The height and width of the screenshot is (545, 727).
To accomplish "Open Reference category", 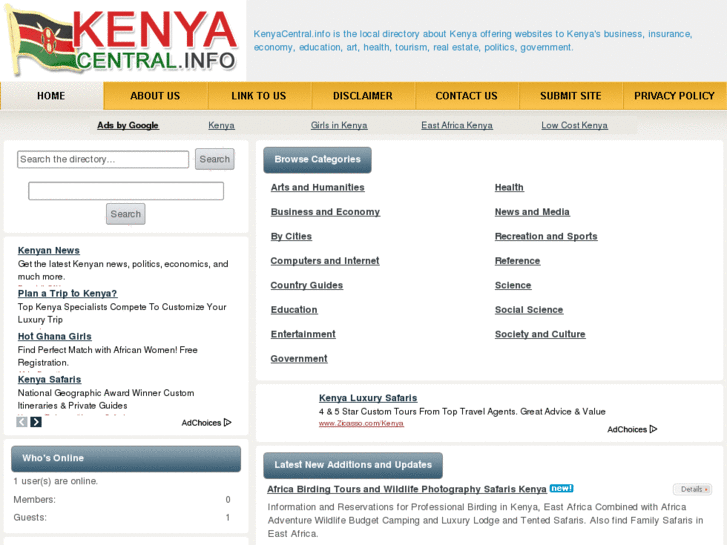I will point(517,261).
